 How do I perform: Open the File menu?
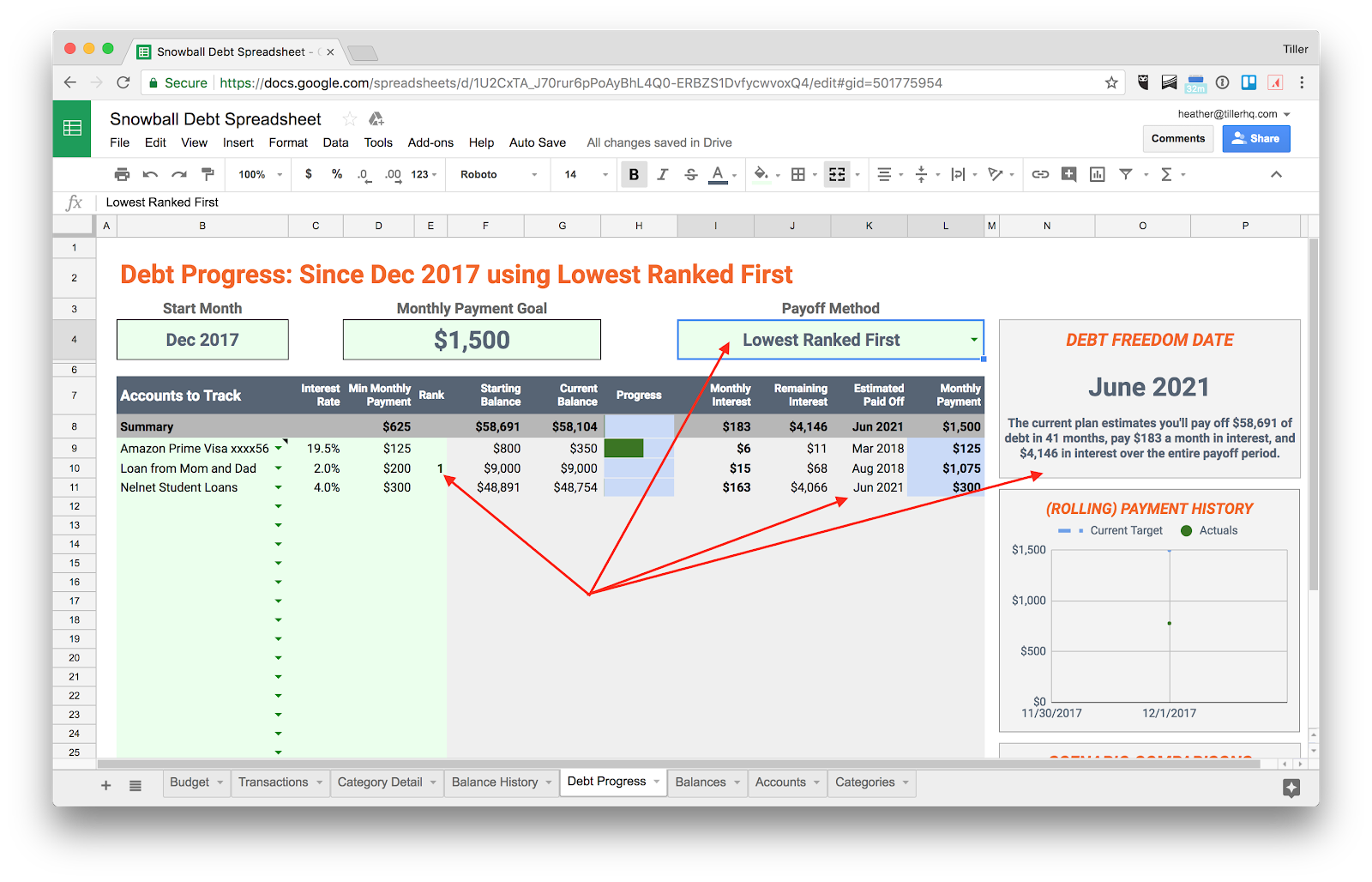(x=120, y=142)
